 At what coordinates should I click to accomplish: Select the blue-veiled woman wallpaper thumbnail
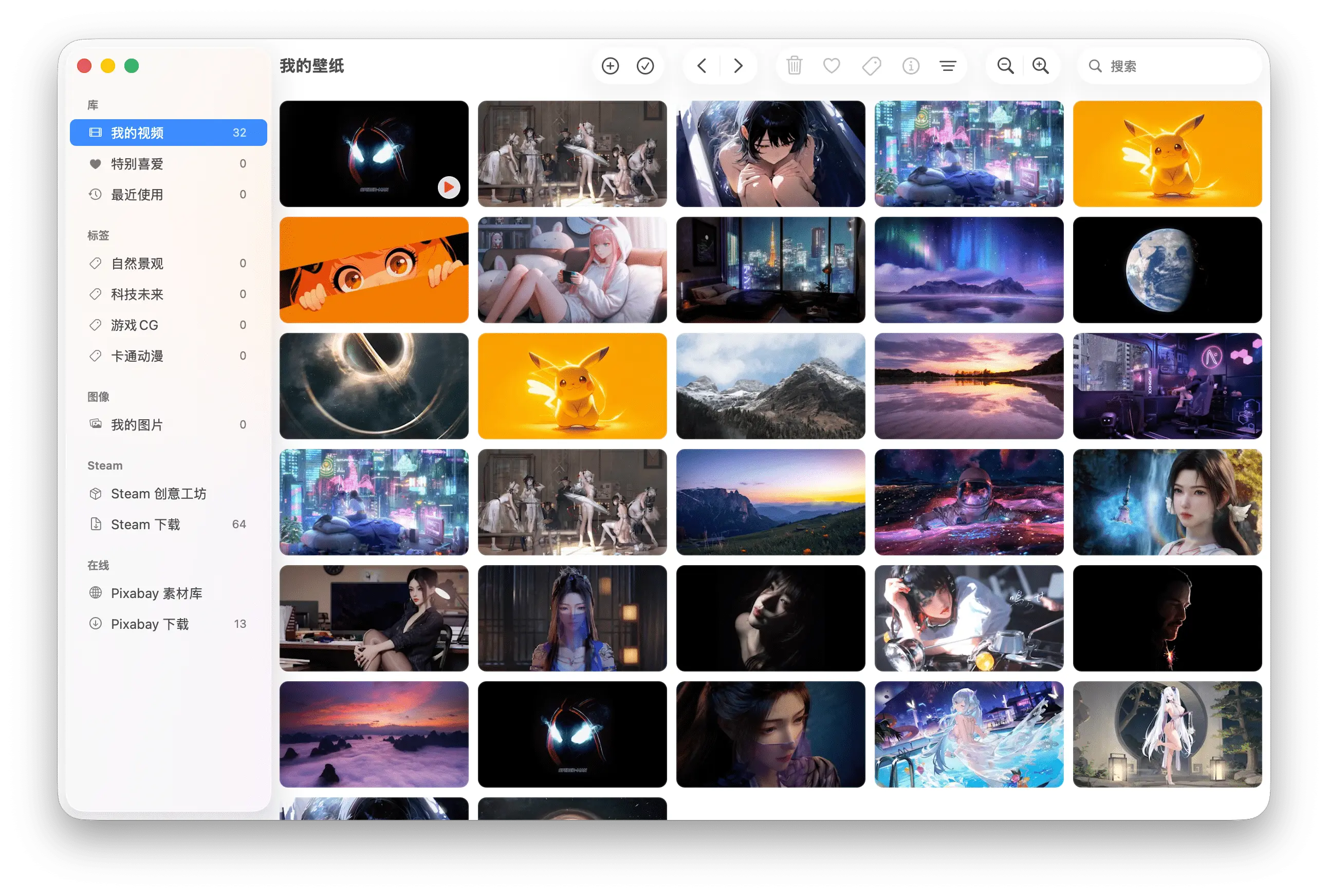coord(572,619)
